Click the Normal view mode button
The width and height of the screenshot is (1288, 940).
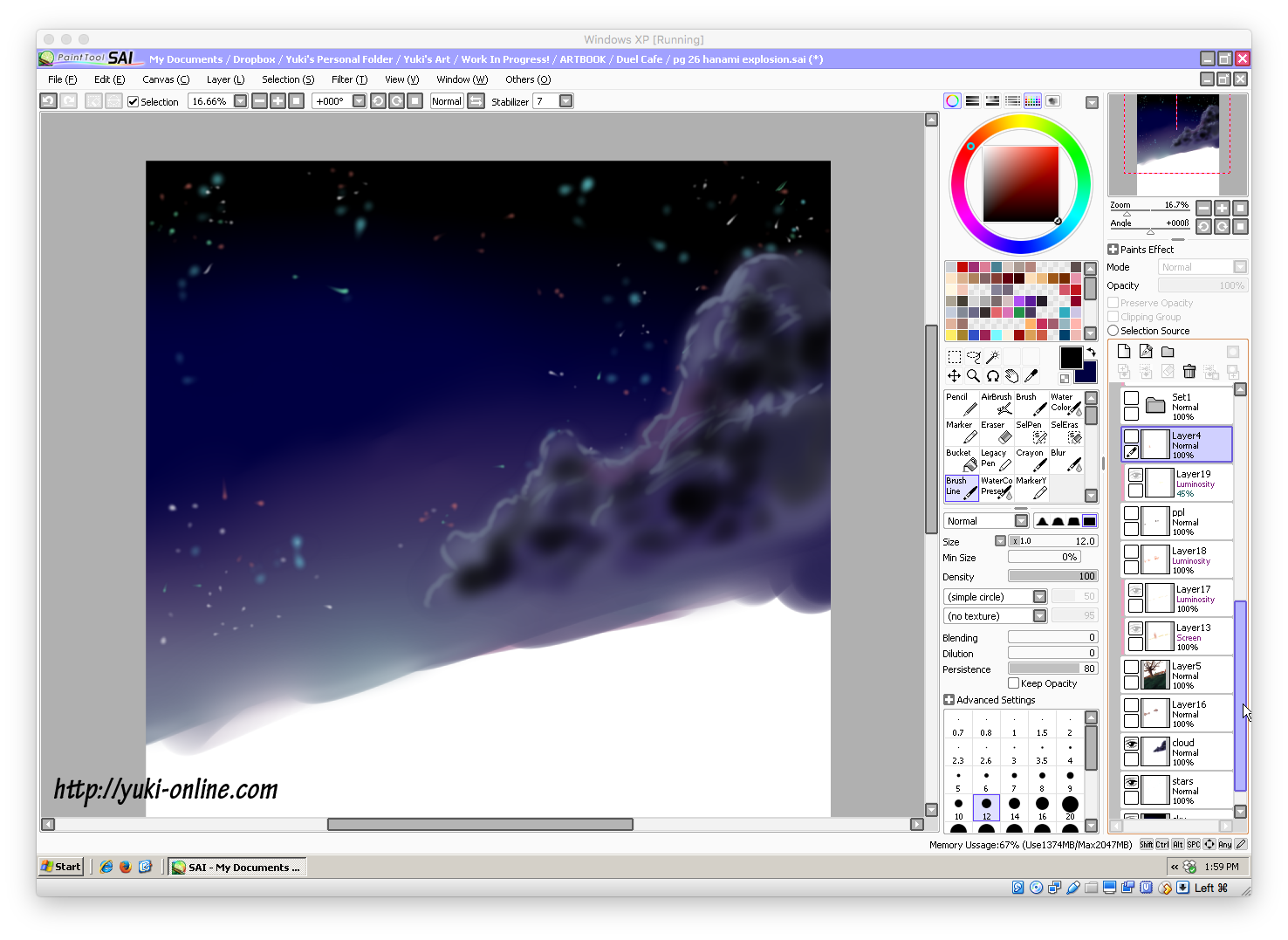(x=447, y=101)
